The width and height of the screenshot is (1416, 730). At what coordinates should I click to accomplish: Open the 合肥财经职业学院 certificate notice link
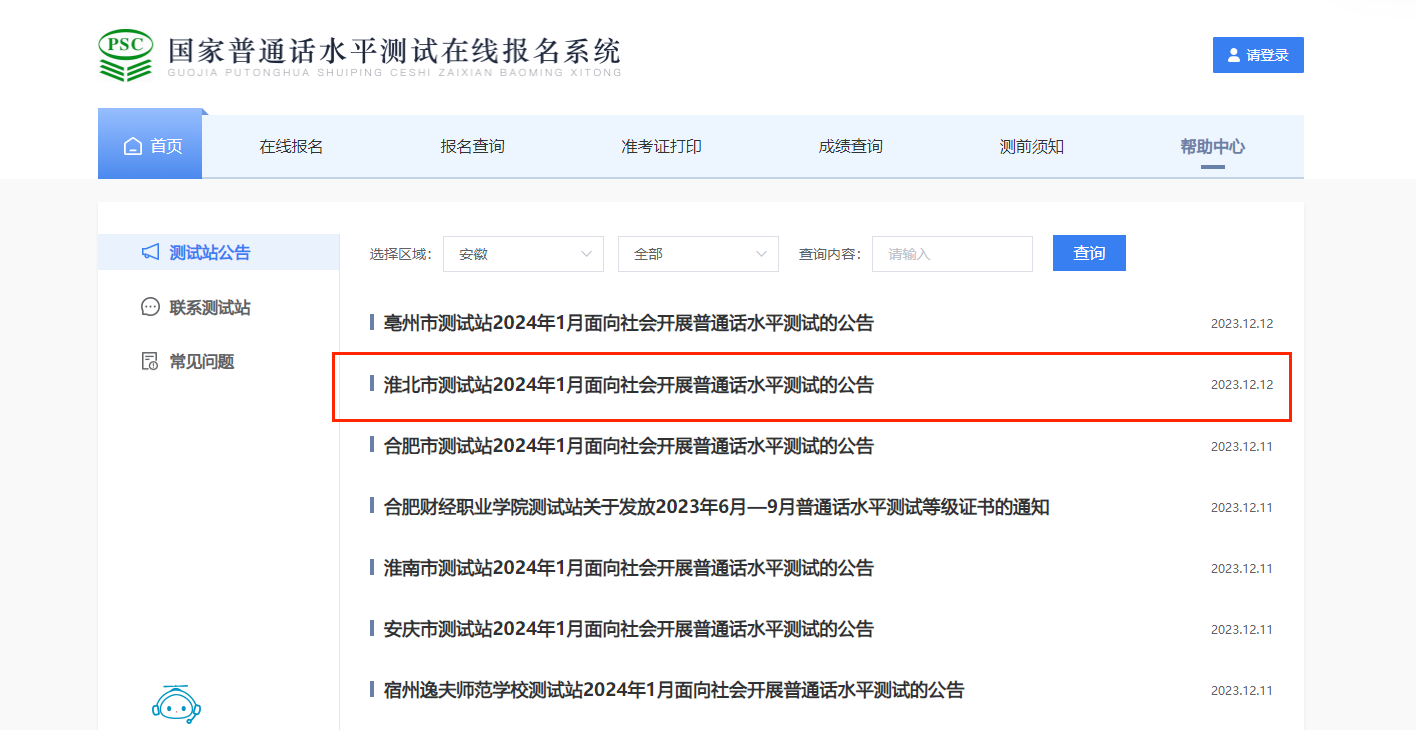(716, 507)
